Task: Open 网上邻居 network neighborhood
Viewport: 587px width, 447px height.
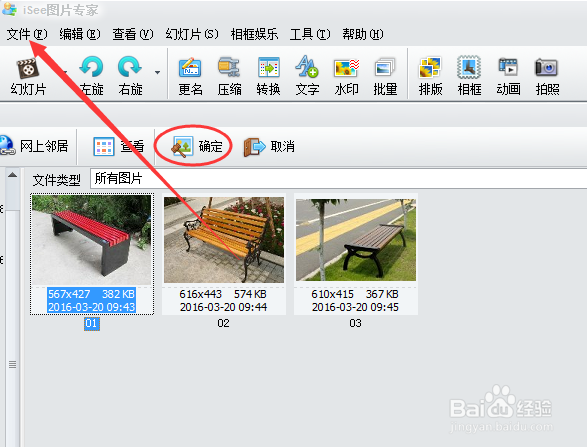Action: pos(34,146)
